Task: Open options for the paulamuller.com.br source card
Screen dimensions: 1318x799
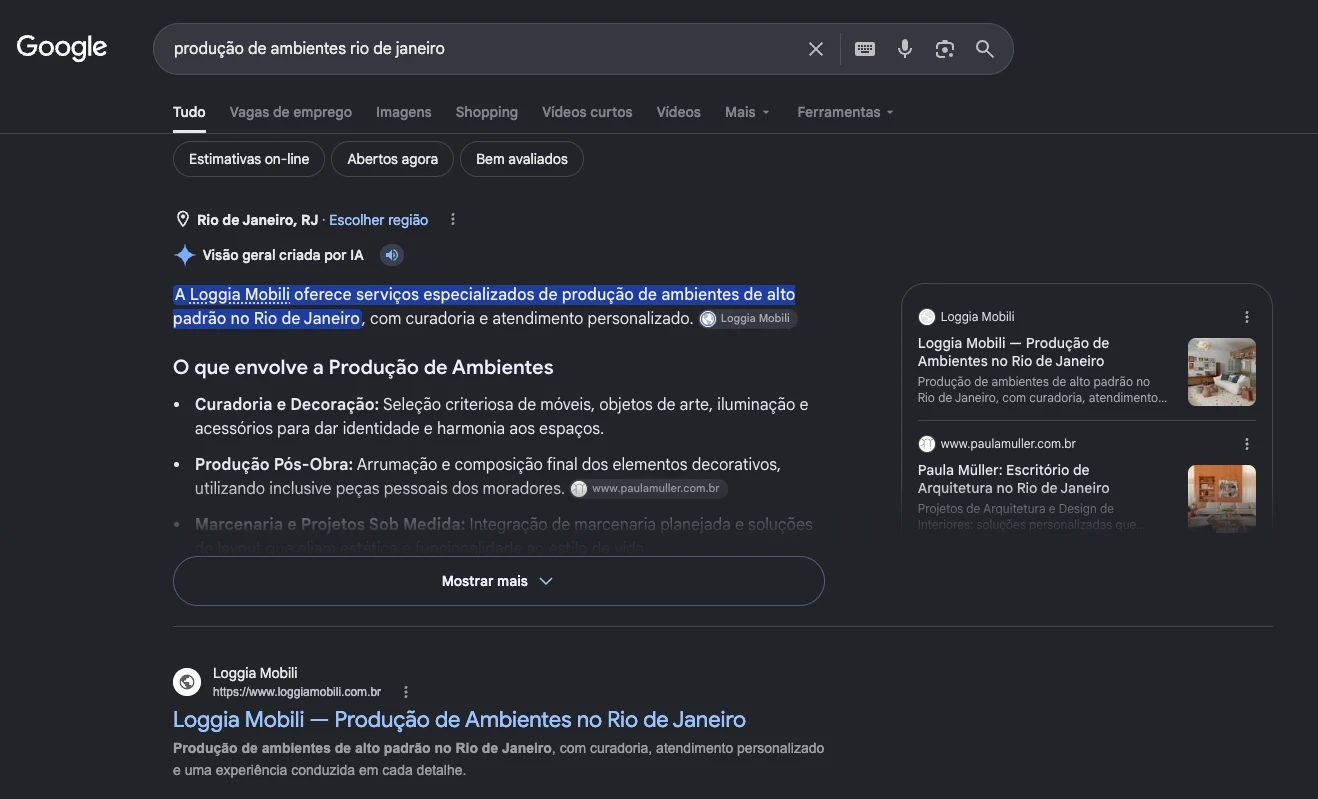Action: click(x=1247, y=444)
